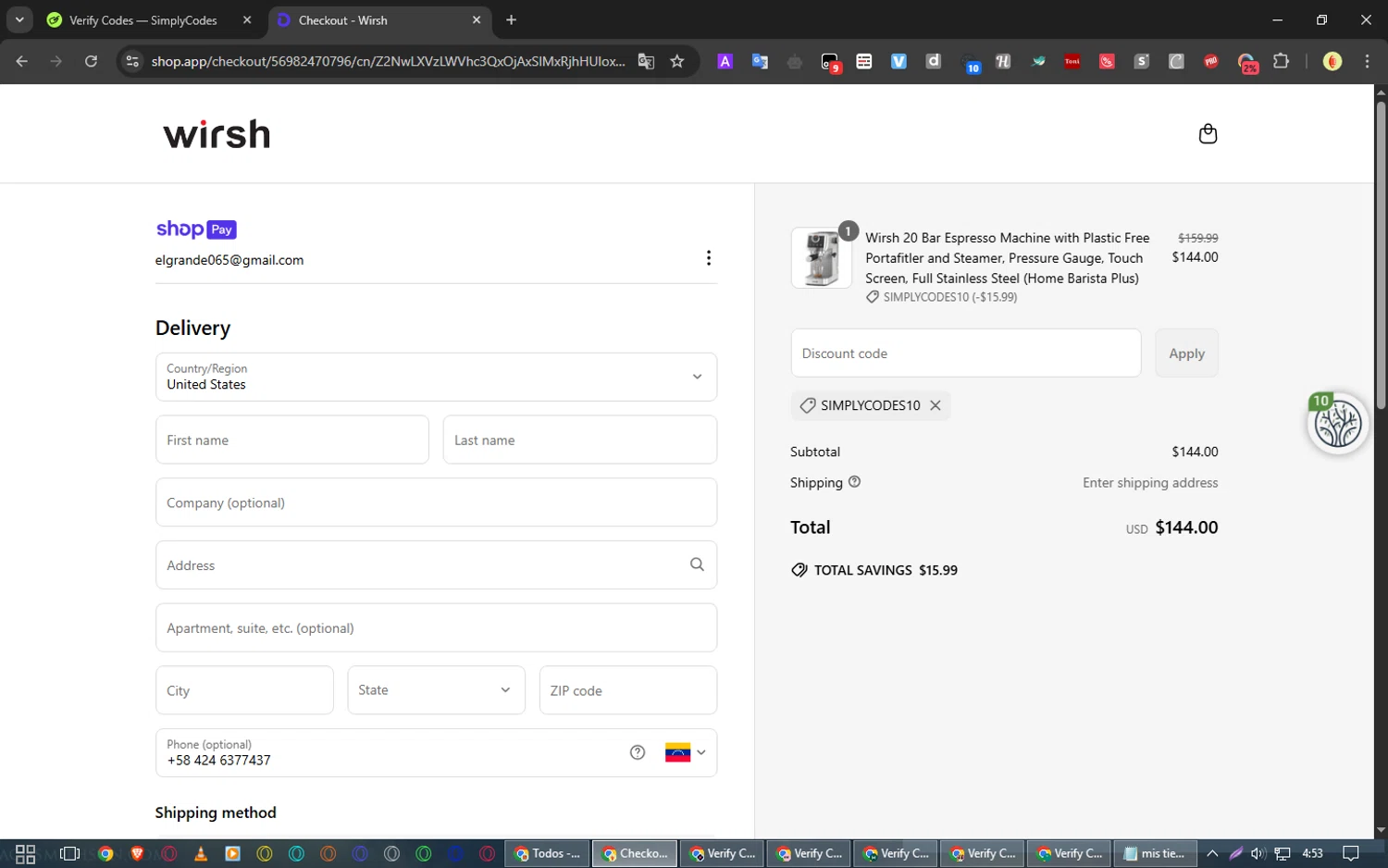This screenshot has height=868, width=1388.
Task: Go back to the previous page
Action: (22, 61)
